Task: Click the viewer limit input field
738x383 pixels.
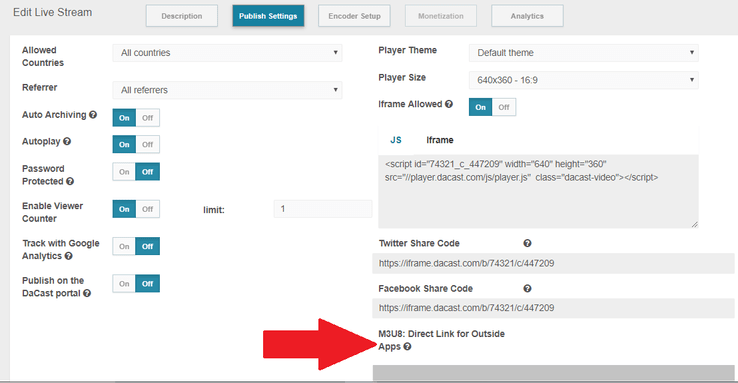Action: click(323, 209)
